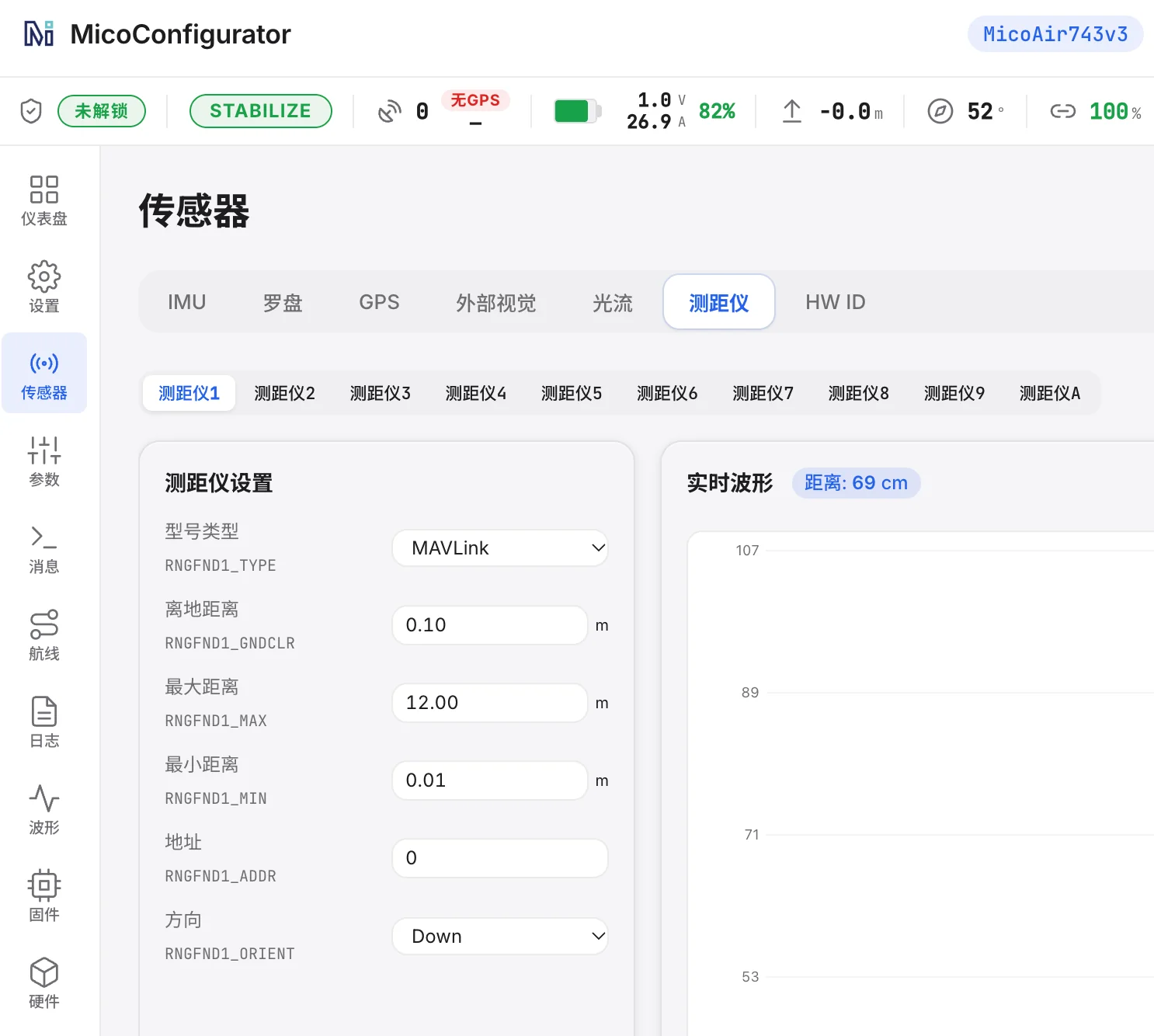Open the 方向 Down orientation dropdown

(x=500, y=936)
